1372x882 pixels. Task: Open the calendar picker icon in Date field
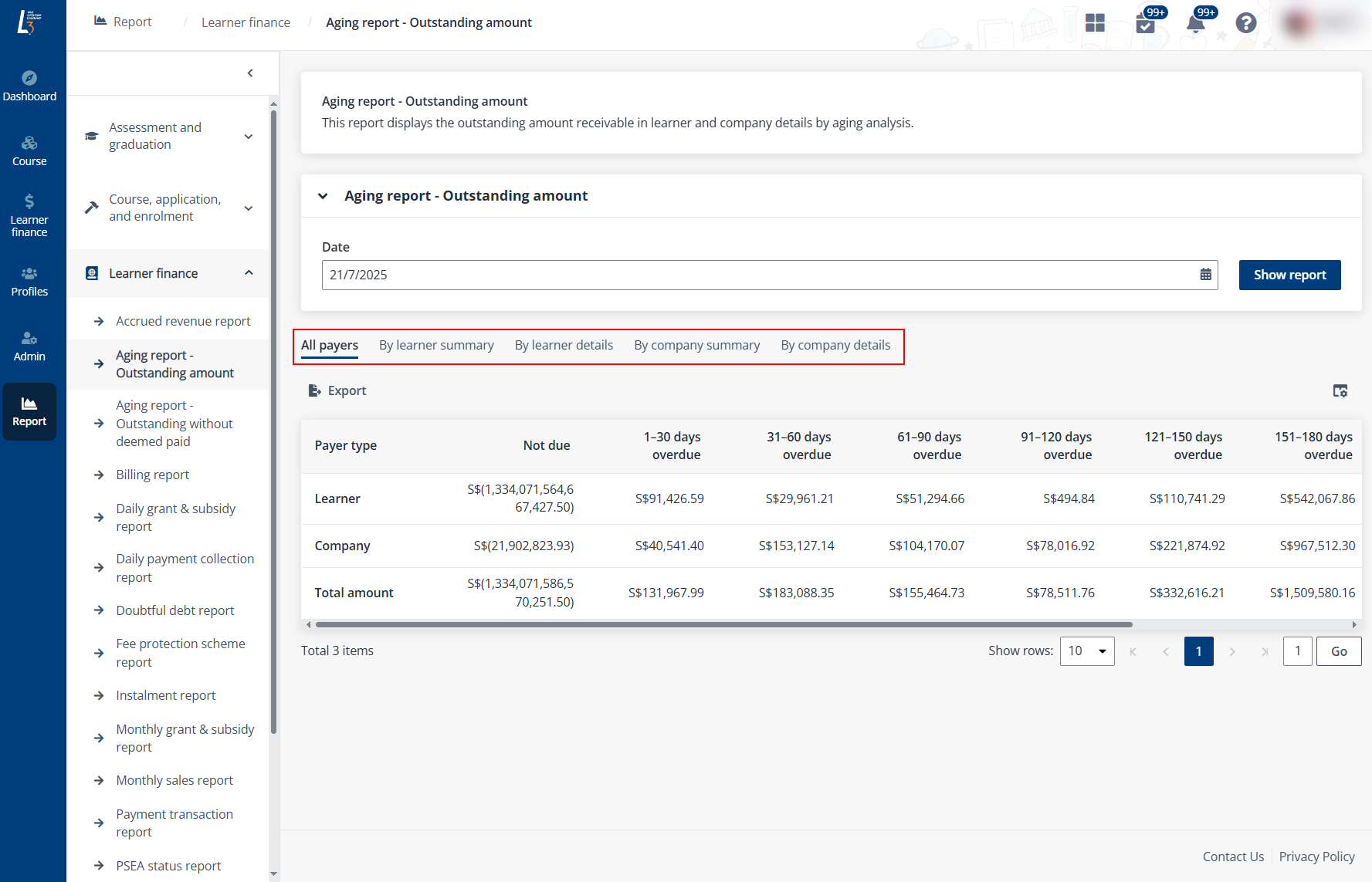tap(1205, 275)
